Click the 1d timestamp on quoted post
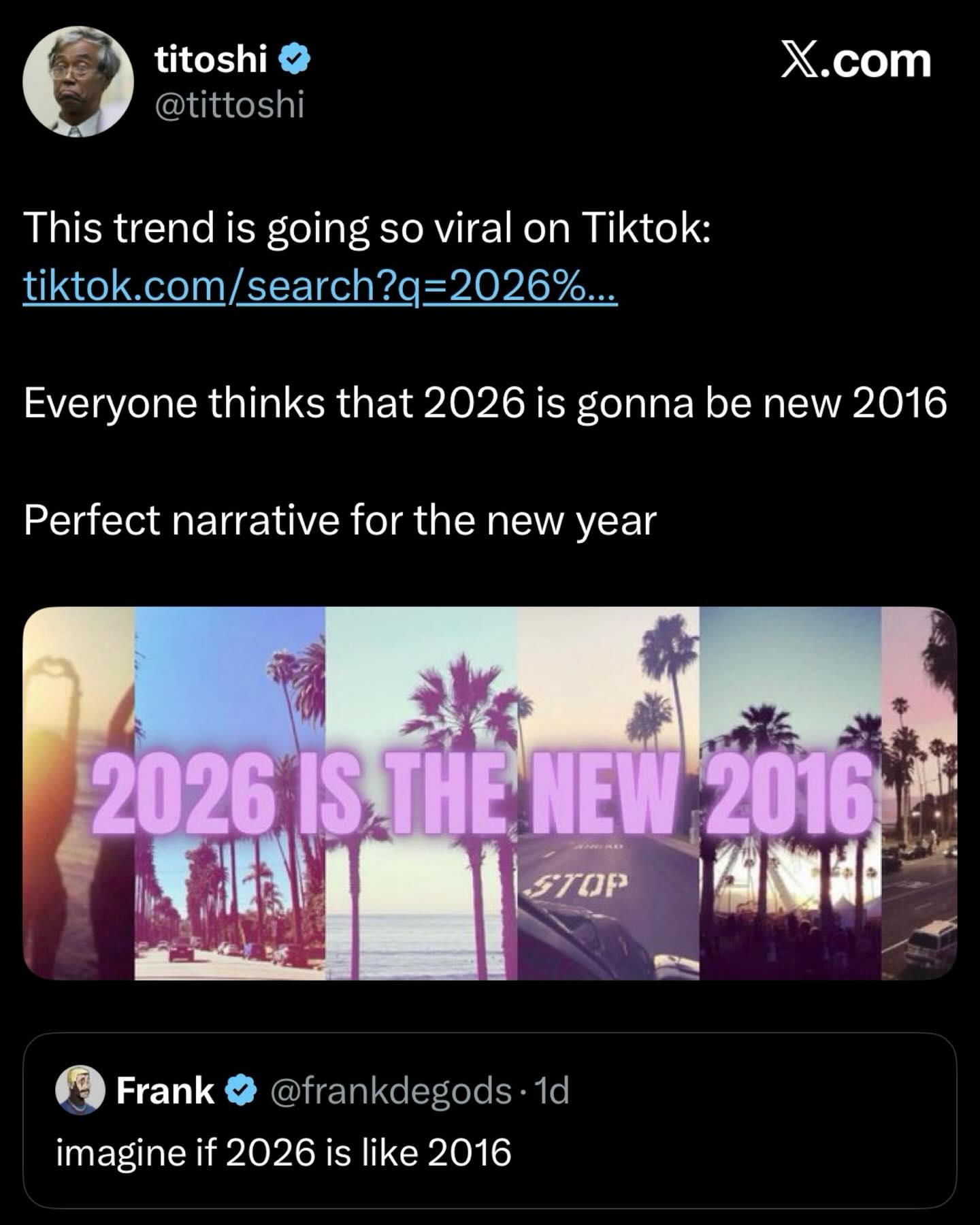The image size is (980, 1225). tap(553, 1091)
